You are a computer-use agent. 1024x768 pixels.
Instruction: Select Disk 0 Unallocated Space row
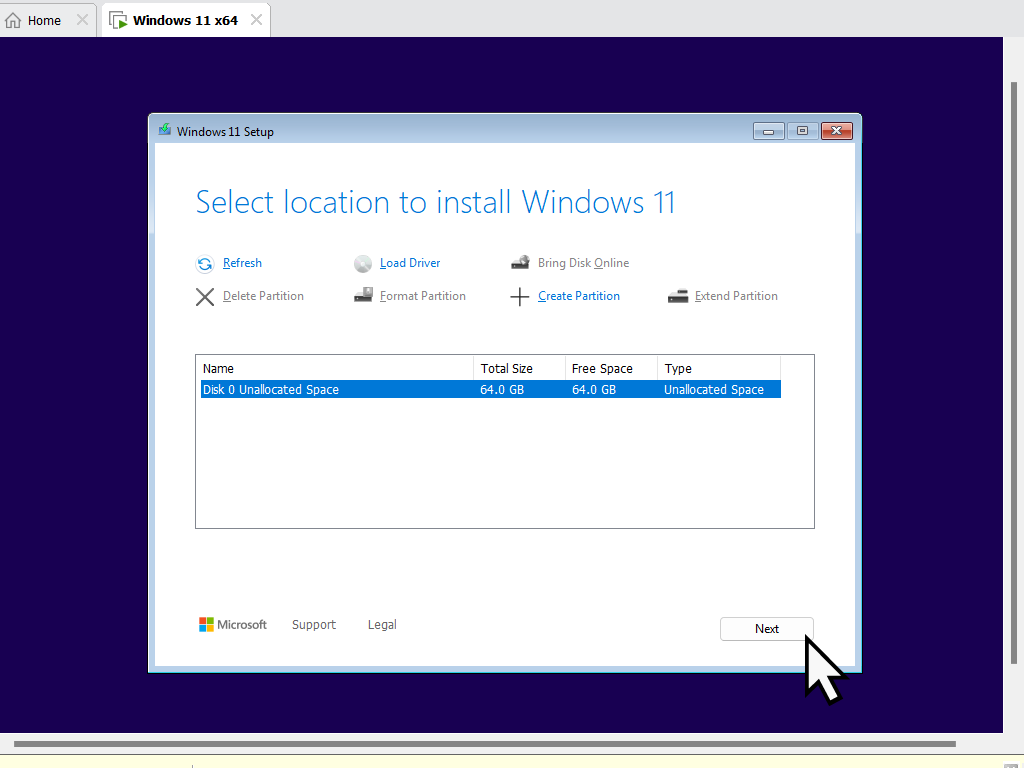(270, 389)
